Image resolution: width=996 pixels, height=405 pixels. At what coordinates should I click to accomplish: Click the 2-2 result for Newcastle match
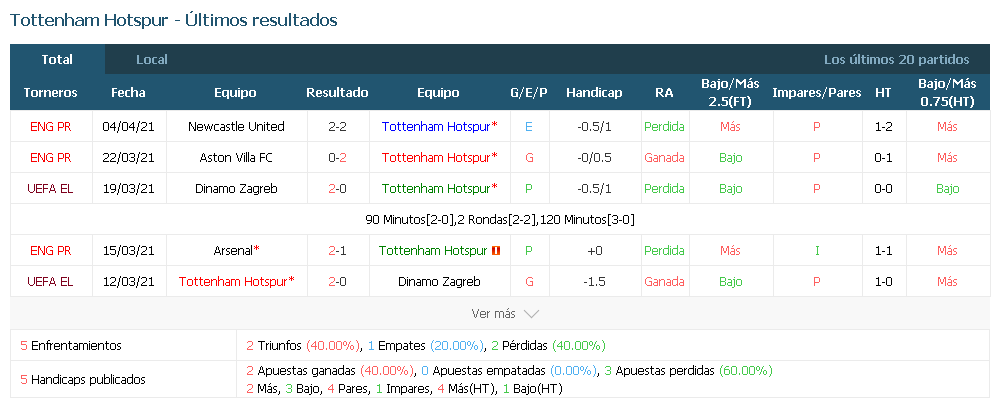pyautogui.click(x=337, y=126)
